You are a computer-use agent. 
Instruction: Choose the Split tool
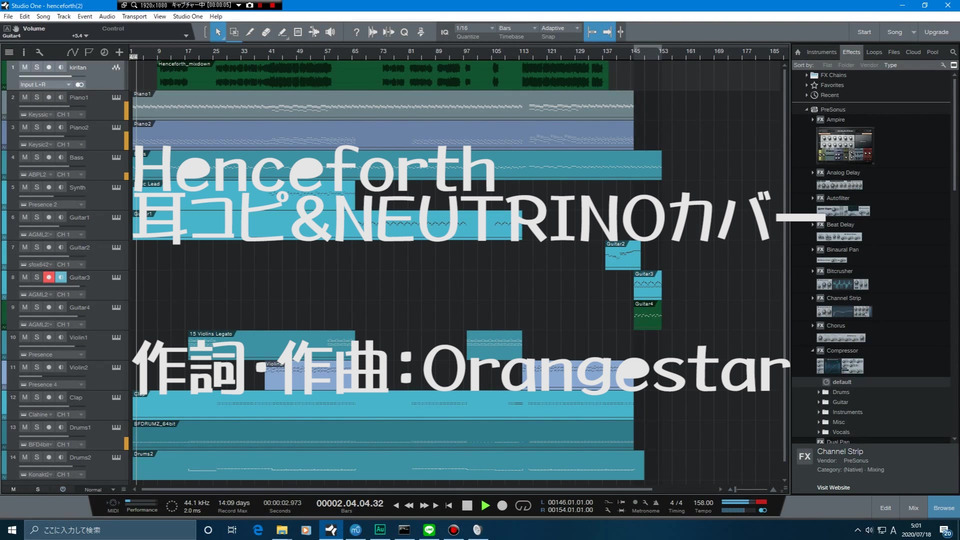click(x=250, y=32)
